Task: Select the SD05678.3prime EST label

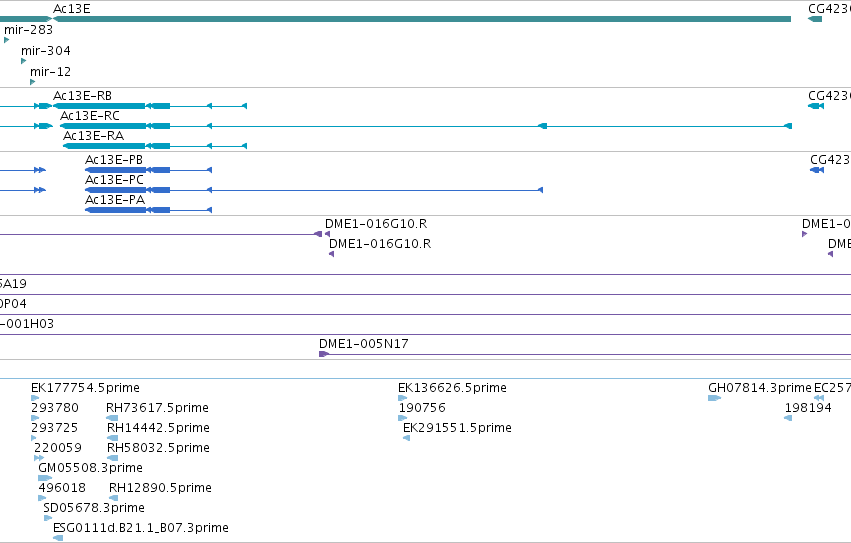Action: (94, 508)
